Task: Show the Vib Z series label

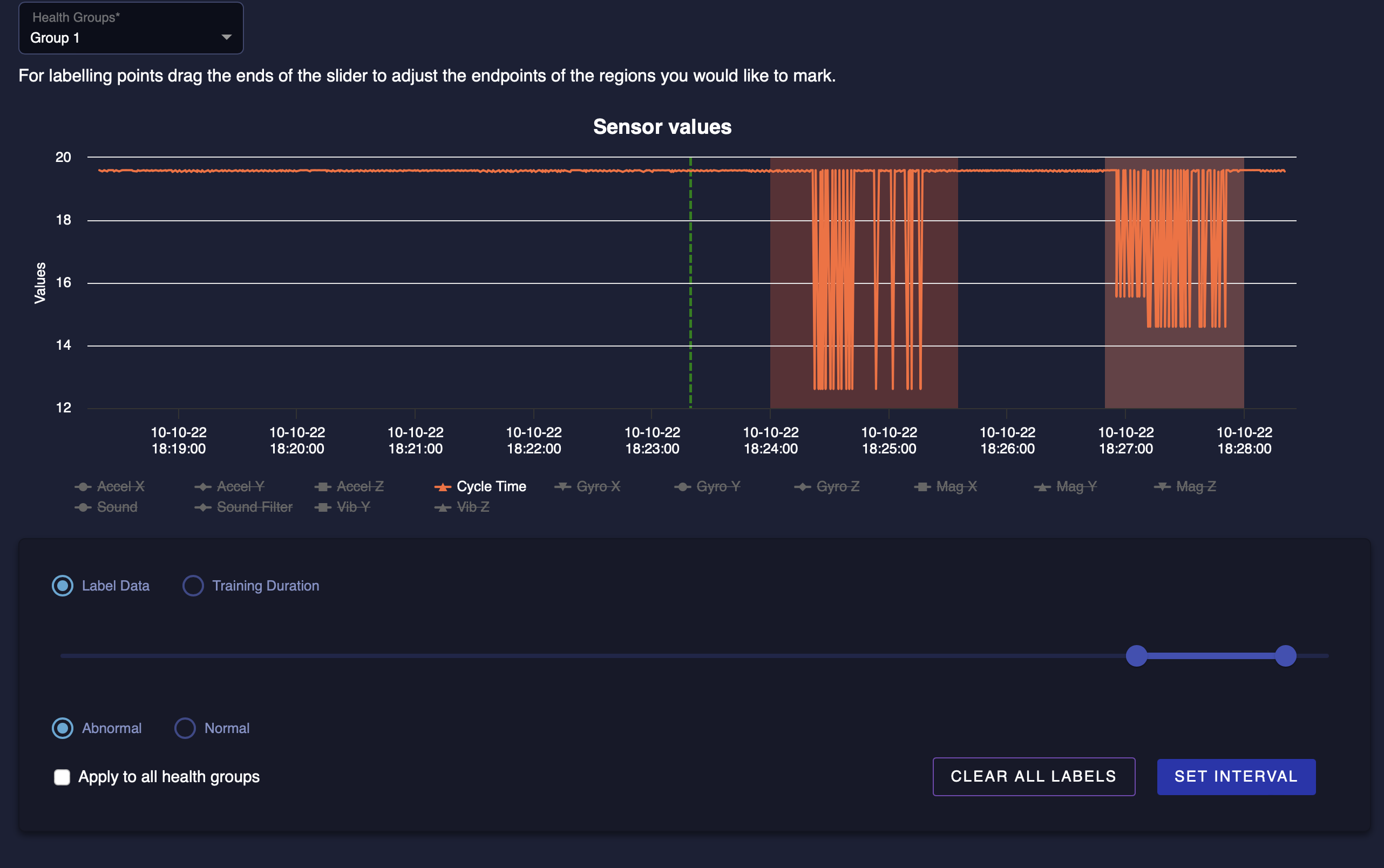Action: tap(473, 507)
